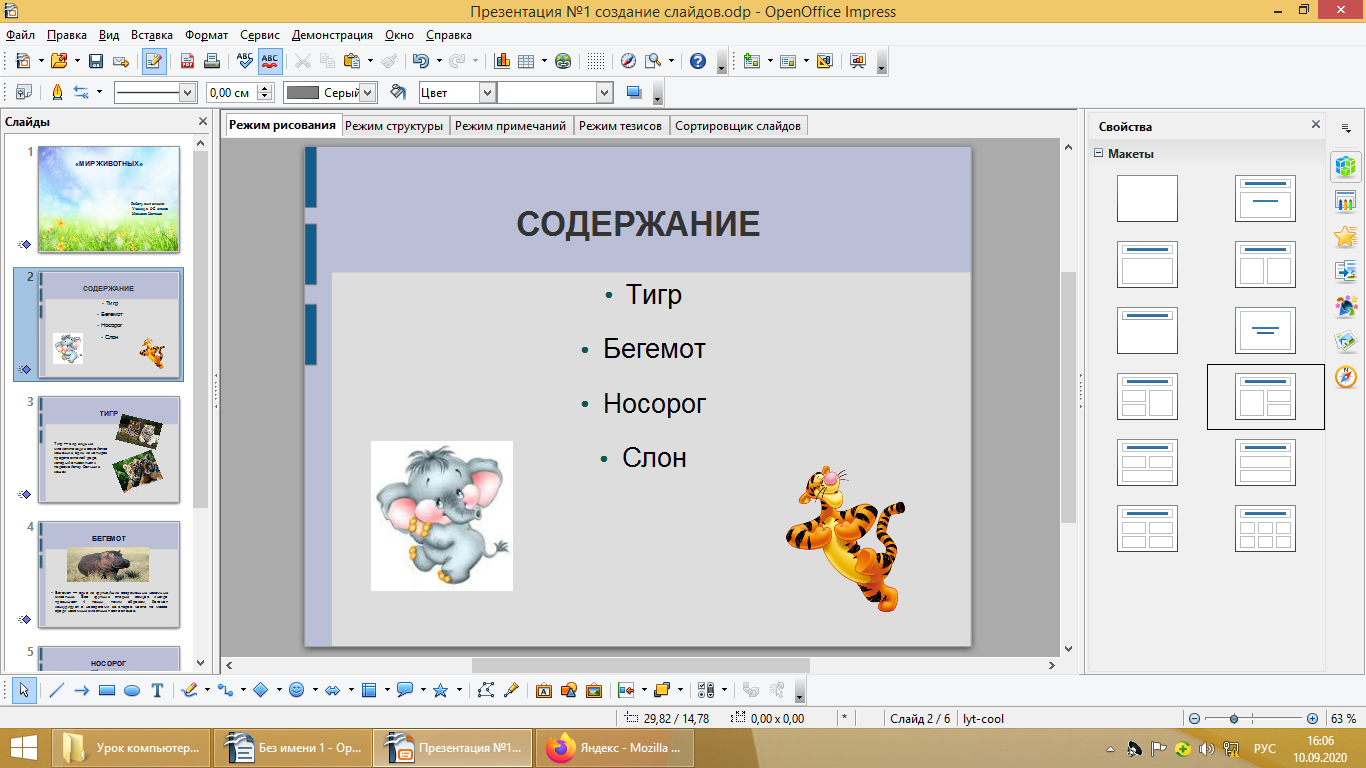Select the Rectangle tool
1366x768 pixels.
[107, 690]
